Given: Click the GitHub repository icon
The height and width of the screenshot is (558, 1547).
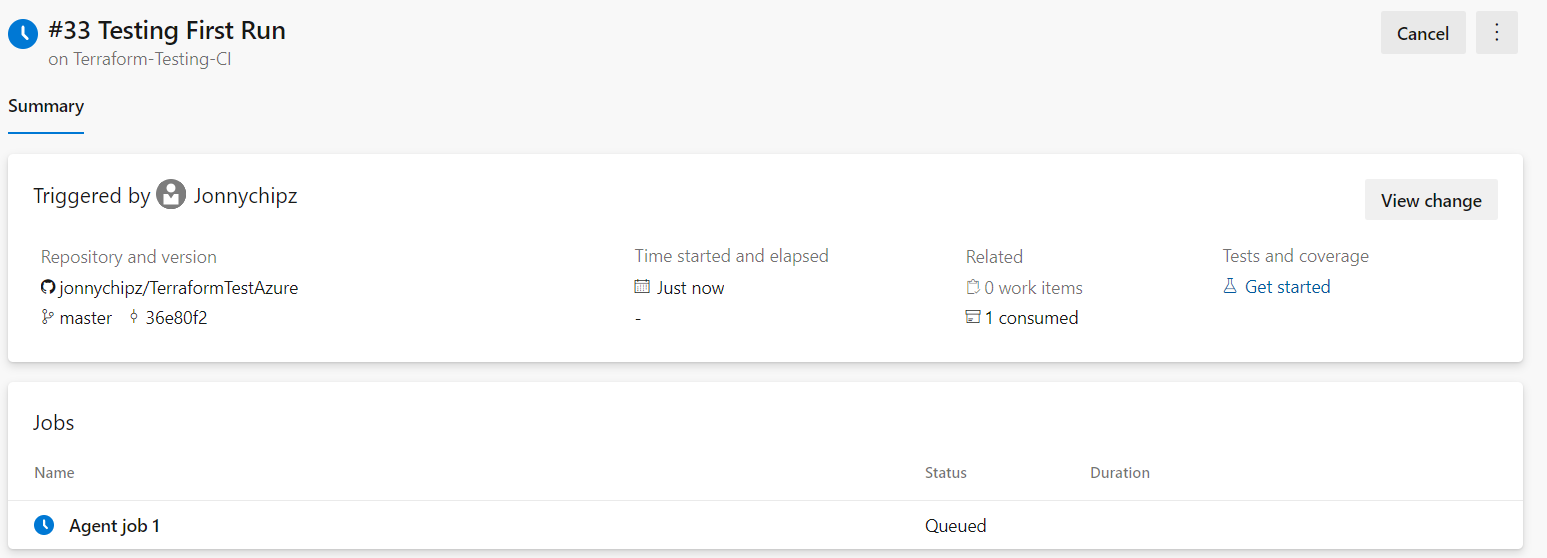Looking at the screenshot, I should (x=47, y=288).
